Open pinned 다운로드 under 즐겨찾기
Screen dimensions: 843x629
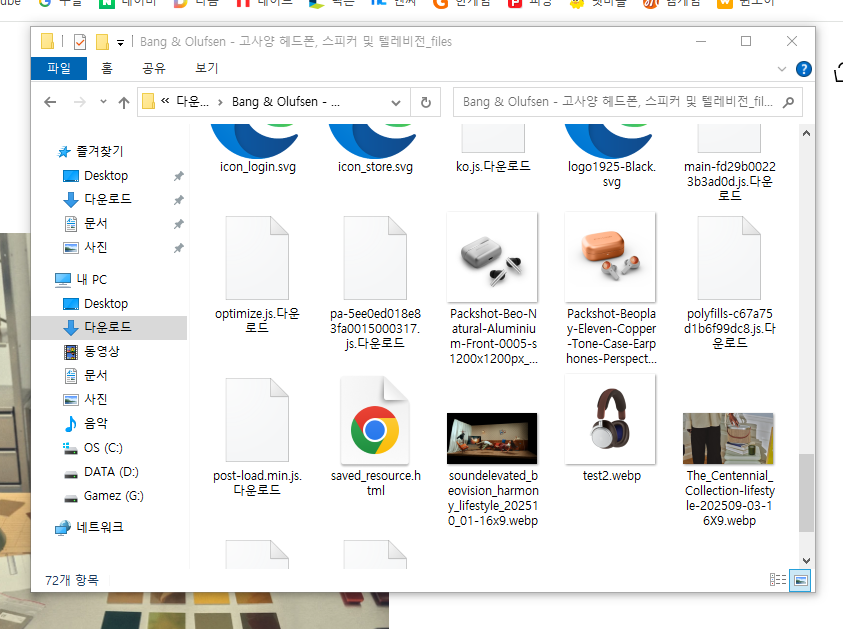pyautogui.click(x=108, y=199)
